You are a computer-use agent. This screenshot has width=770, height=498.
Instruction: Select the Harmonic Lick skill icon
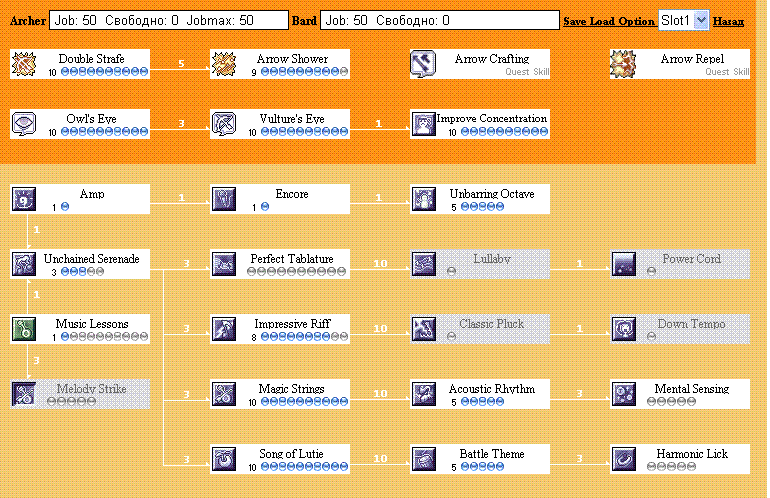(624, 459)
